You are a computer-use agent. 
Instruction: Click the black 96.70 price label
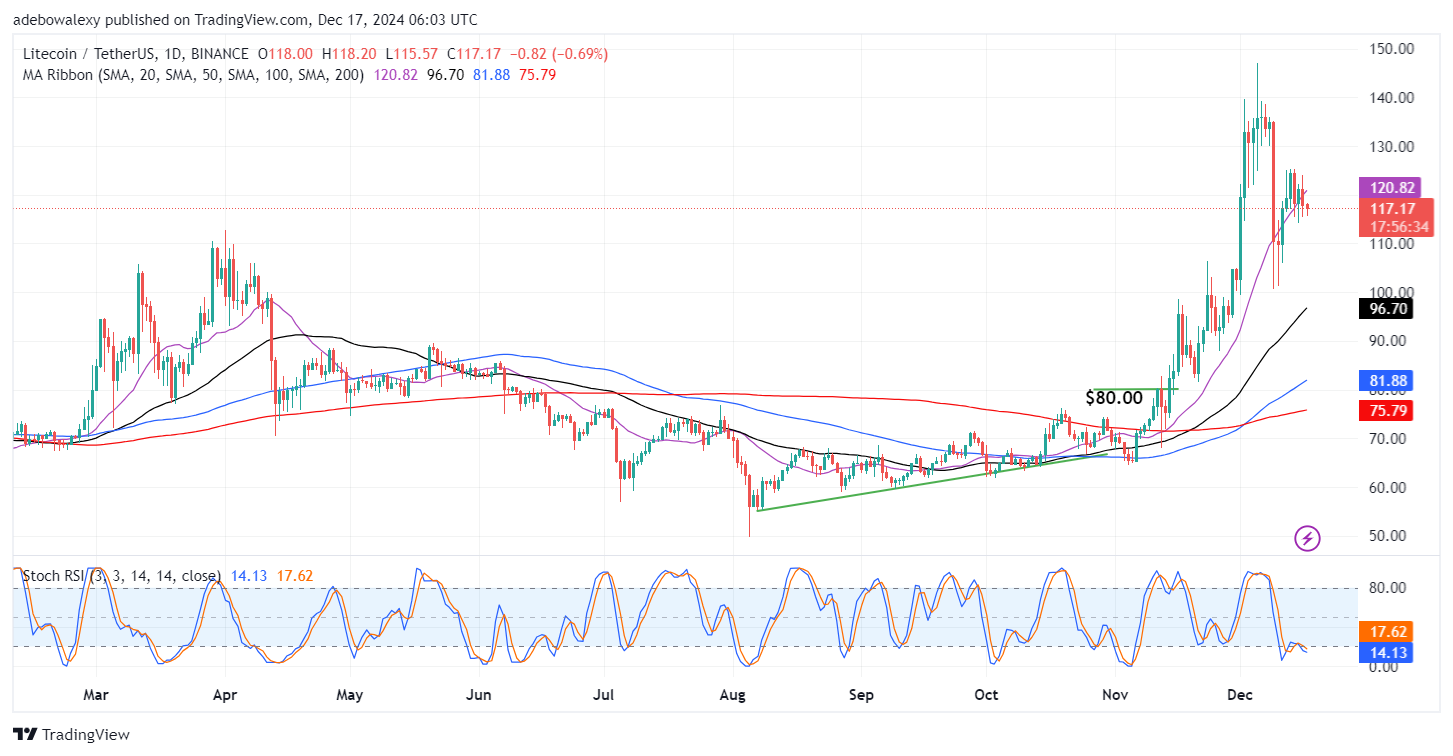coord(1384,309)
